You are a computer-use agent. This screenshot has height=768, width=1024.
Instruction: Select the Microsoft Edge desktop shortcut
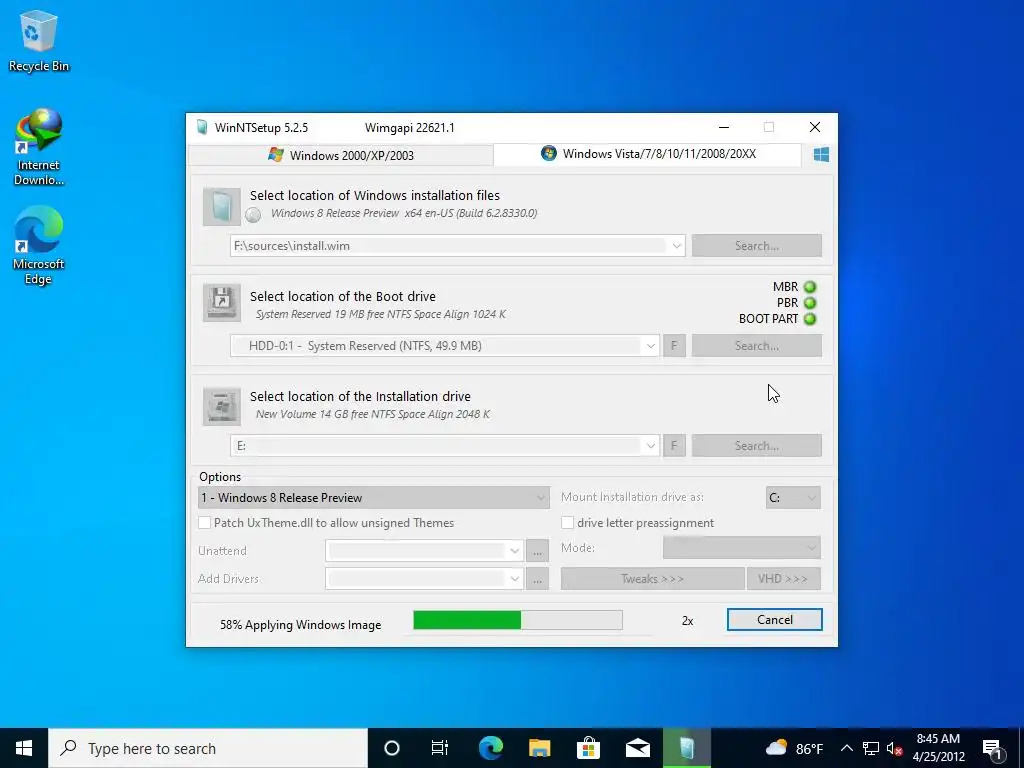38,246
